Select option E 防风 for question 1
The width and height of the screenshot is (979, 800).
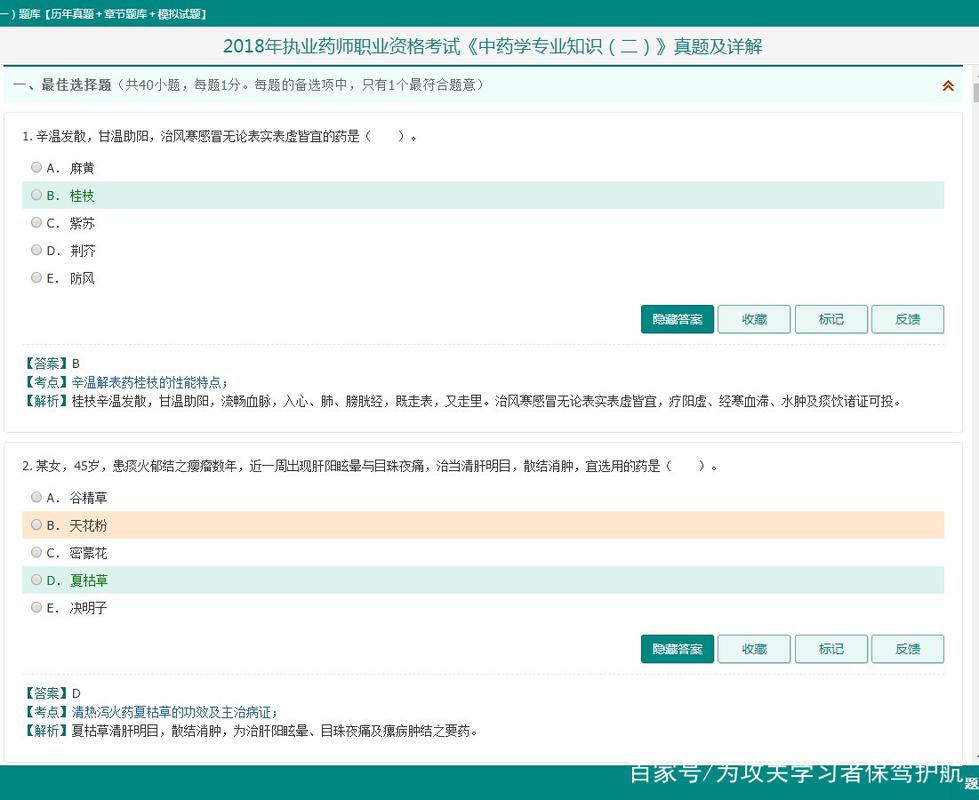[36, 277]
